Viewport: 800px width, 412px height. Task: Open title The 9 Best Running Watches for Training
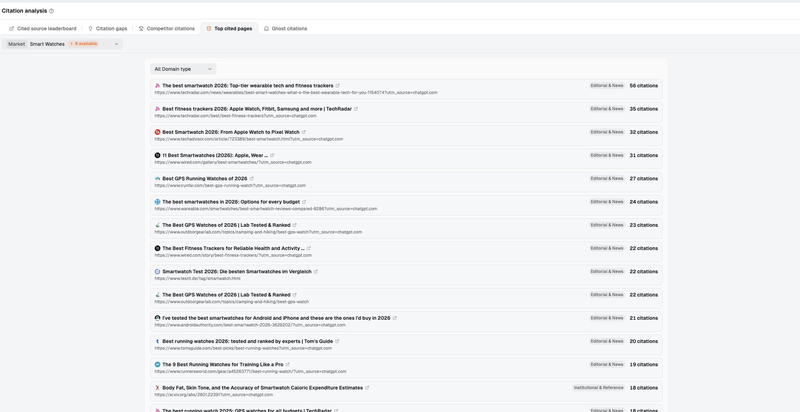pyautogui.click(x=222, y=365)
